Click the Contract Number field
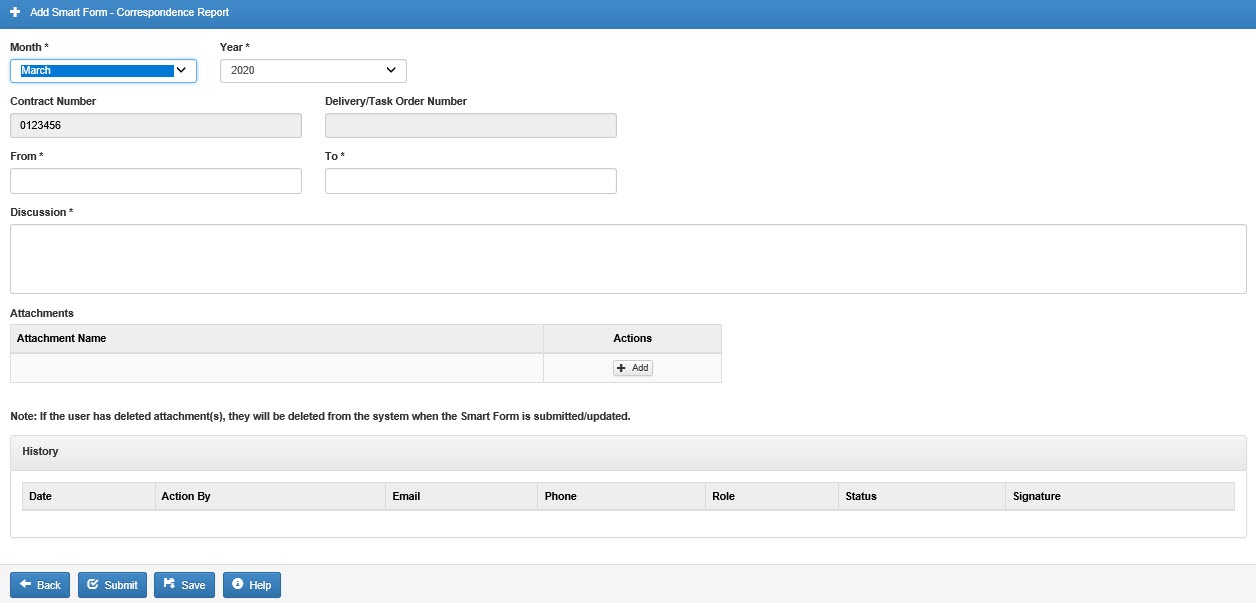The width and height of the screenshot is (1256, 603). [155, 126]
